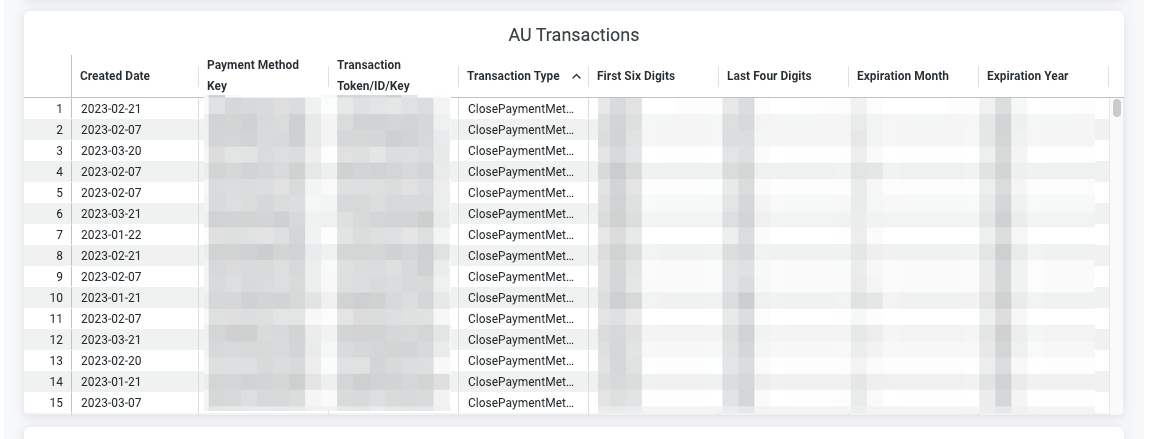Click the AU Transactions table title
This screenshot has height=439, width=1156.
coord(574,35)
